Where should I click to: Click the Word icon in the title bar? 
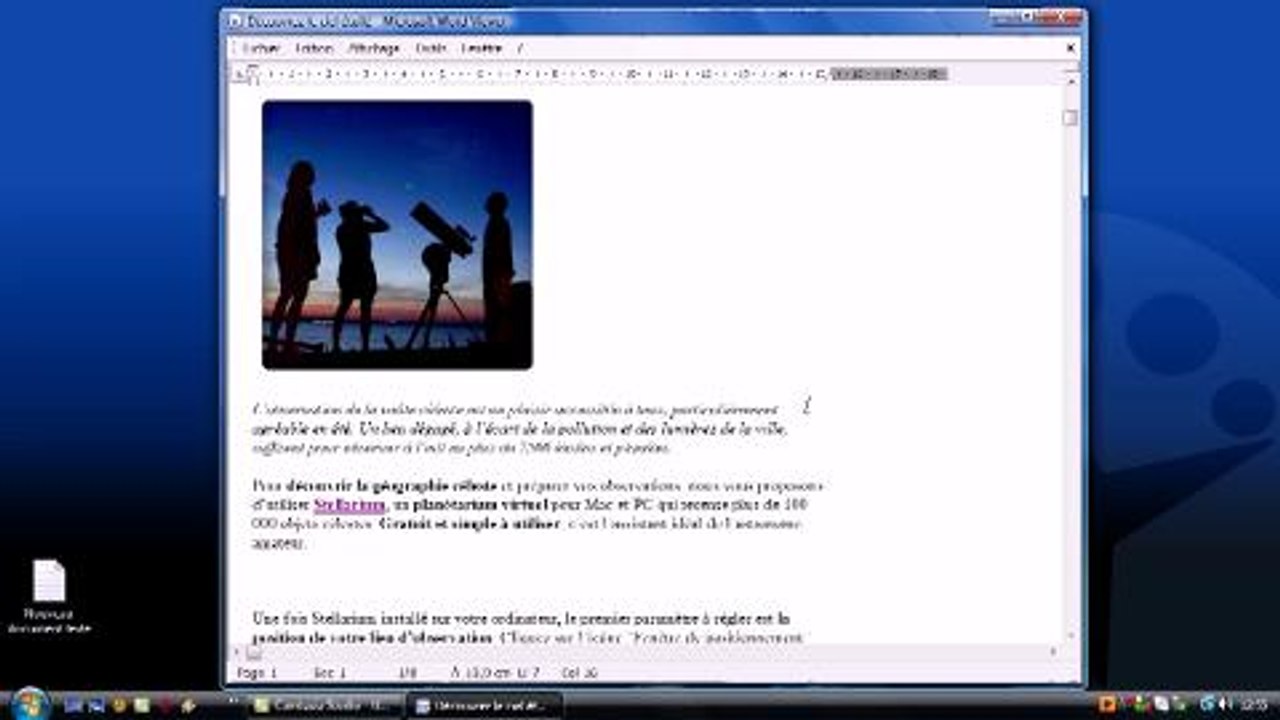(x=235, y=20)
